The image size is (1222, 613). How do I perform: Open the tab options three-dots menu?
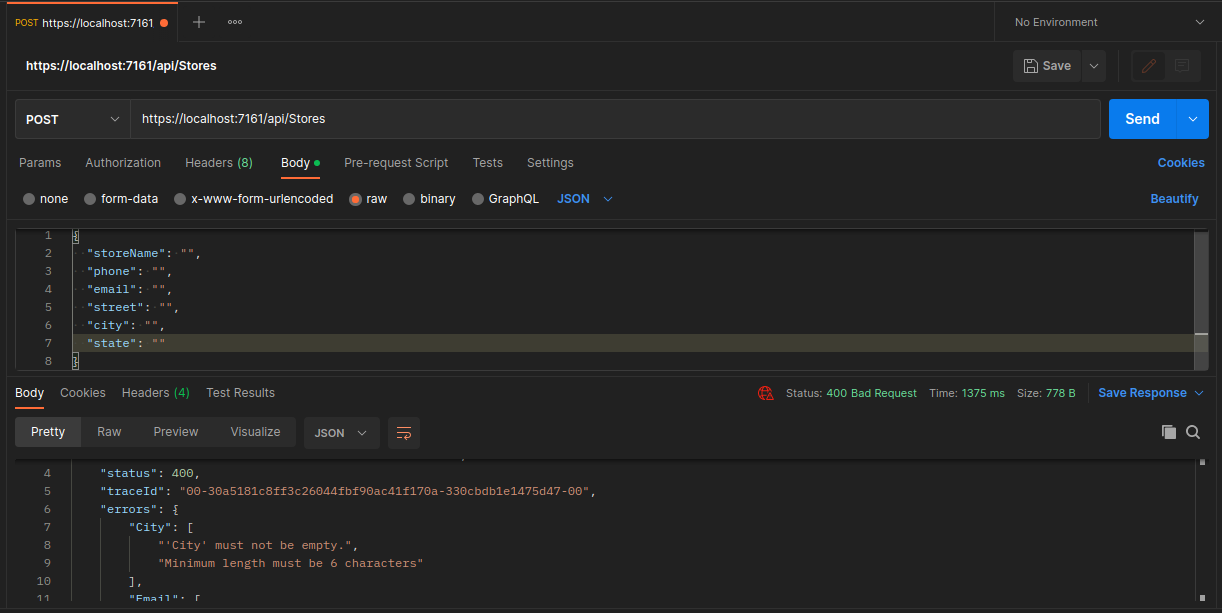pos(235,22)
